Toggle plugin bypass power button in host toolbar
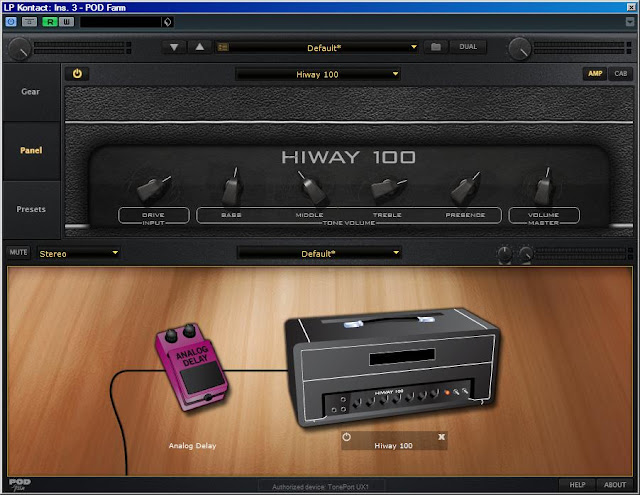The image size is (640, 495). [x=11, y=22]
